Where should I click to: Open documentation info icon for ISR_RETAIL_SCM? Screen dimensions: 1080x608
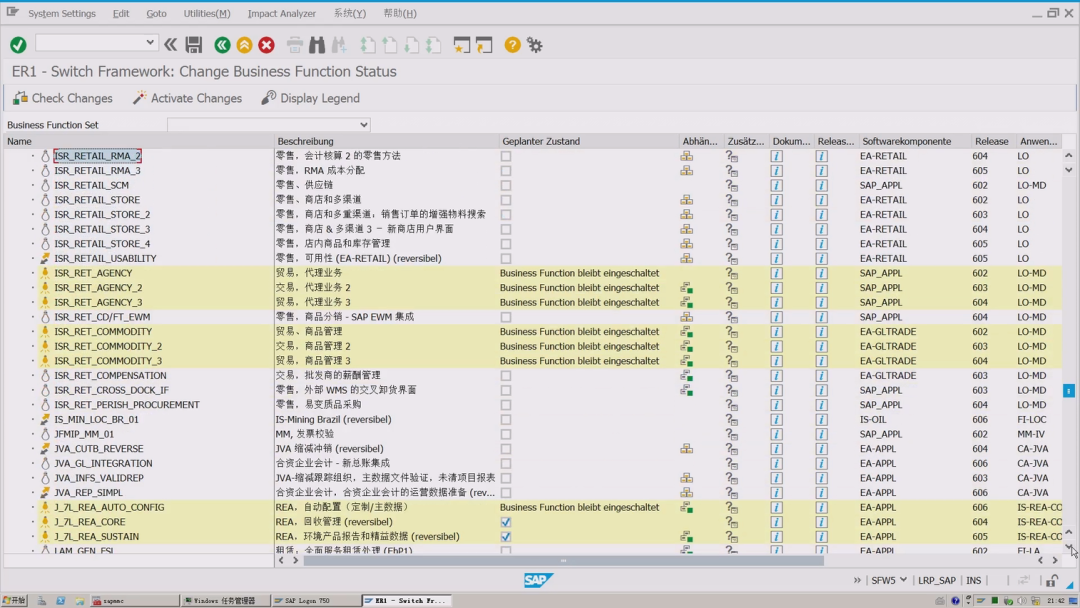pyautogui.click(x=776, y=185)
